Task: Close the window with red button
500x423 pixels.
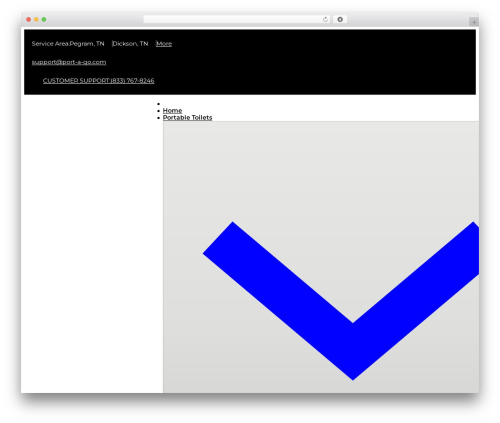Action: pos(29,19)
